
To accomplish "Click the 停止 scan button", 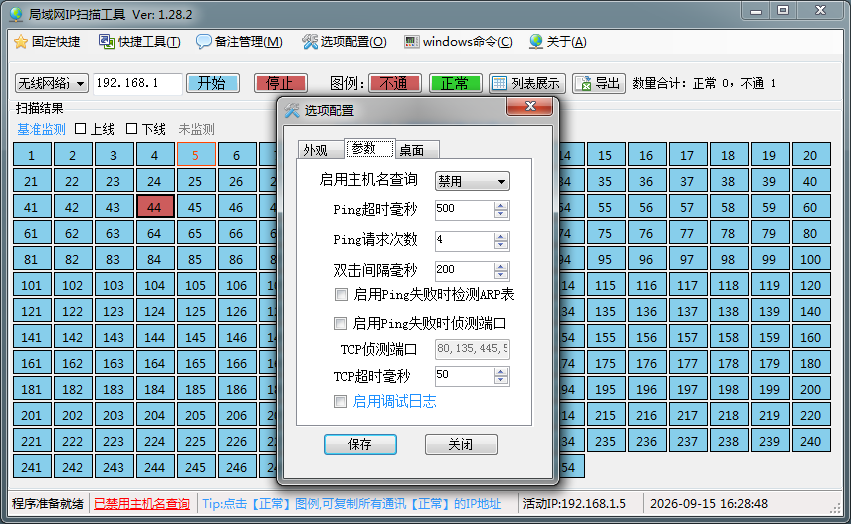I will click(x=281, y=83).
